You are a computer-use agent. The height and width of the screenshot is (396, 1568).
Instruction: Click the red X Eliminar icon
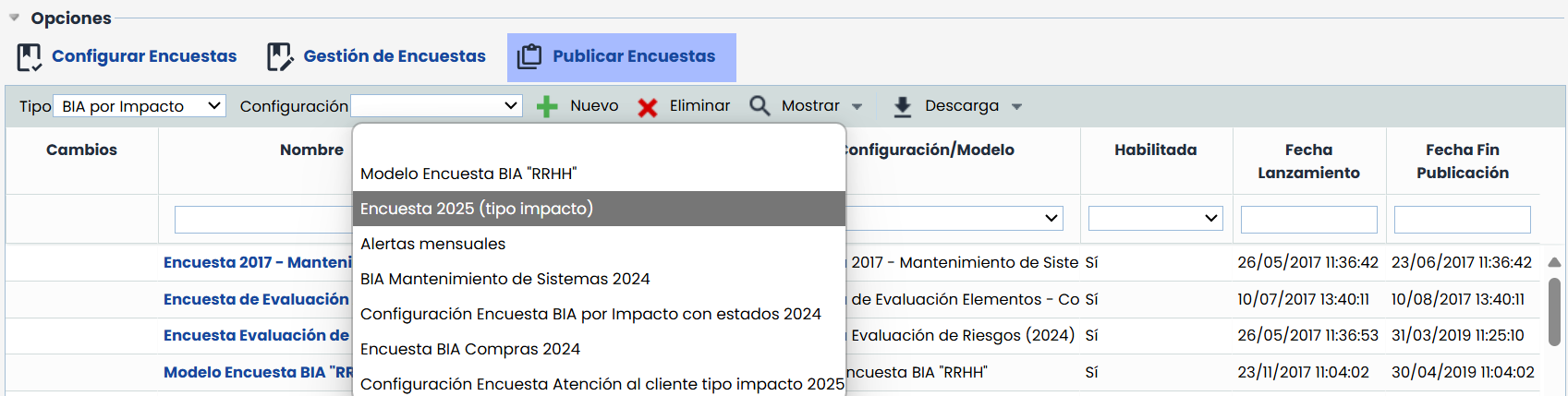[648, 107]
